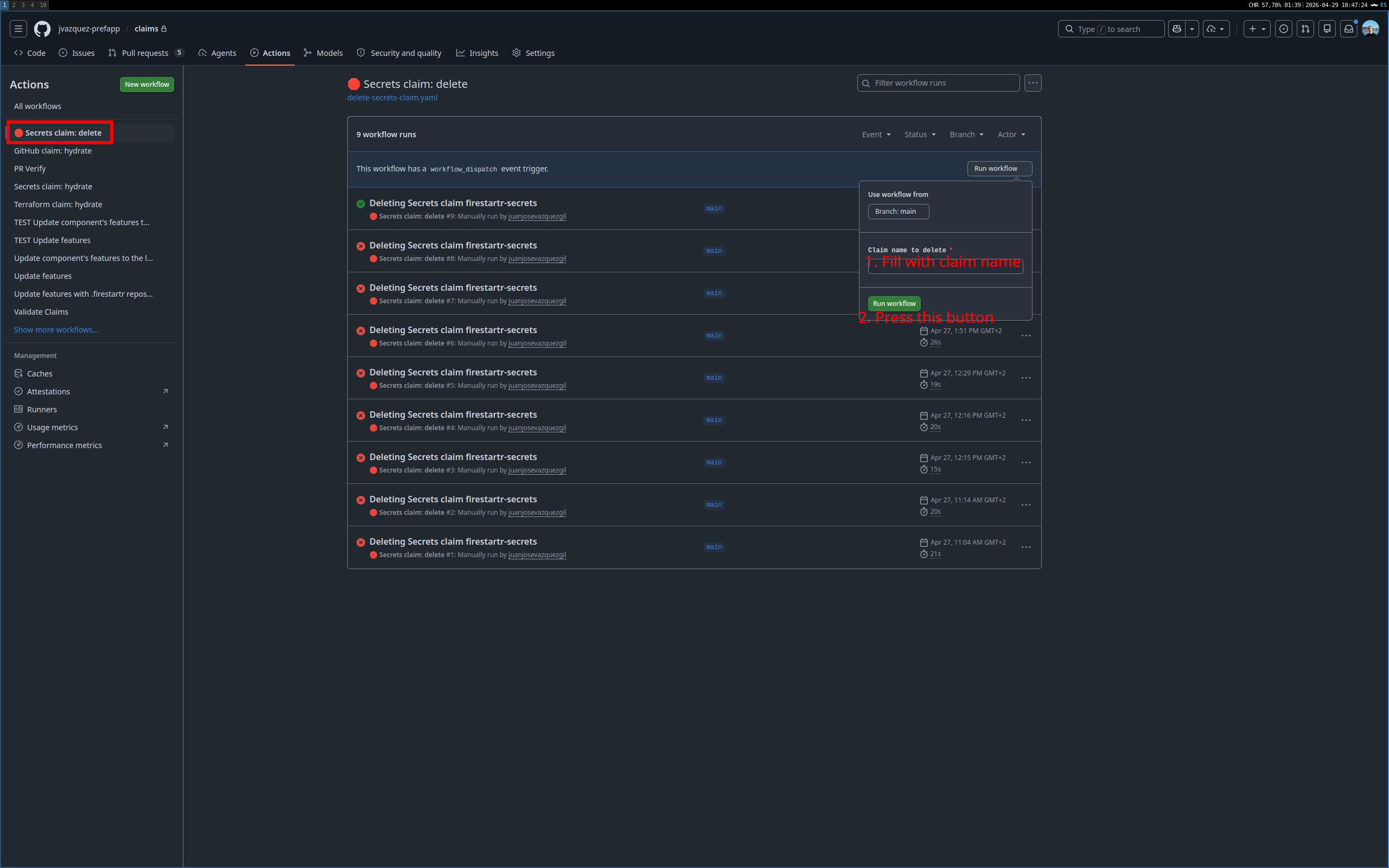Open the hamburger navigation menu
This screenshot has width=1389, height=868.
[18, 29]
